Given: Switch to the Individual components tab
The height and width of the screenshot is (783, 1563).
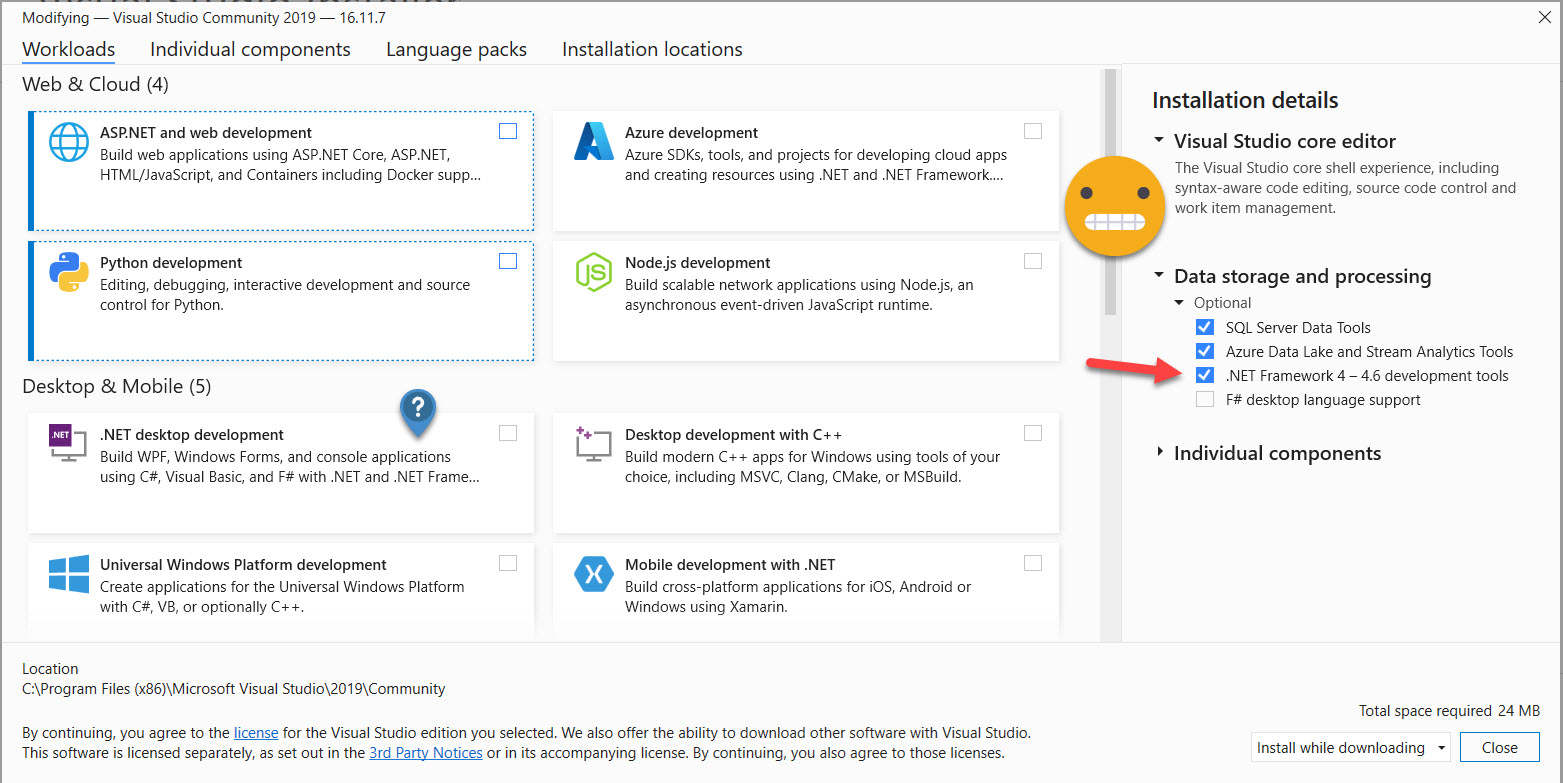Looking at the screenshot, I should coord(250,49).
